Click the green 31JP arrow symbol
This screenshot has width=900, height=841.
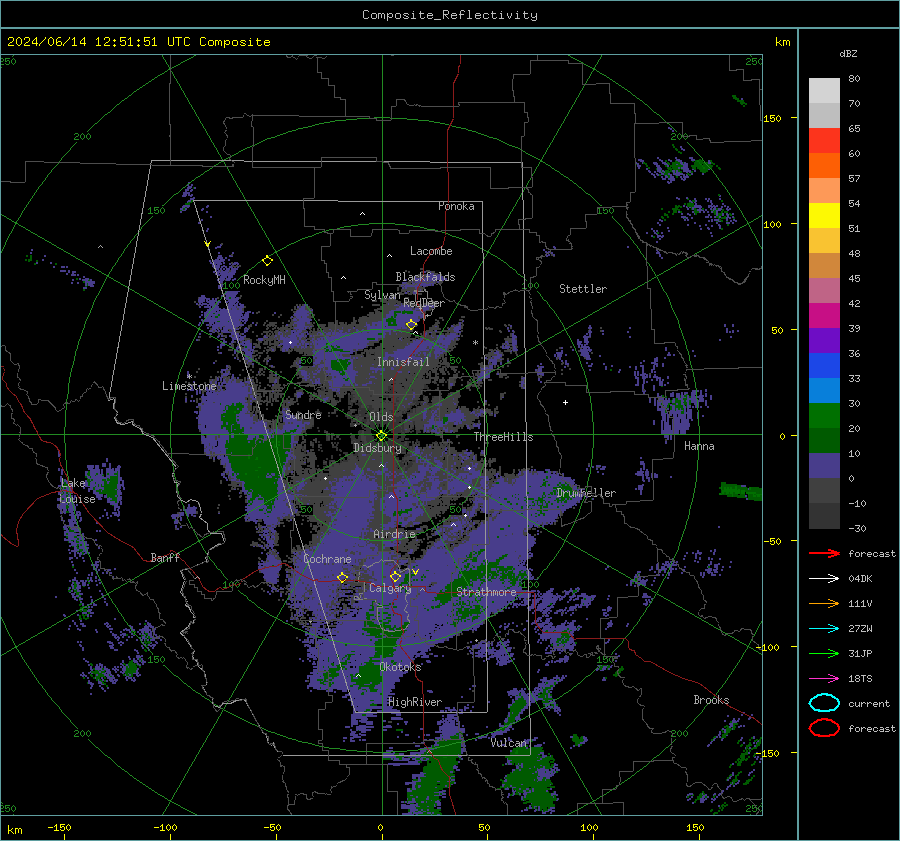(824, 653)
